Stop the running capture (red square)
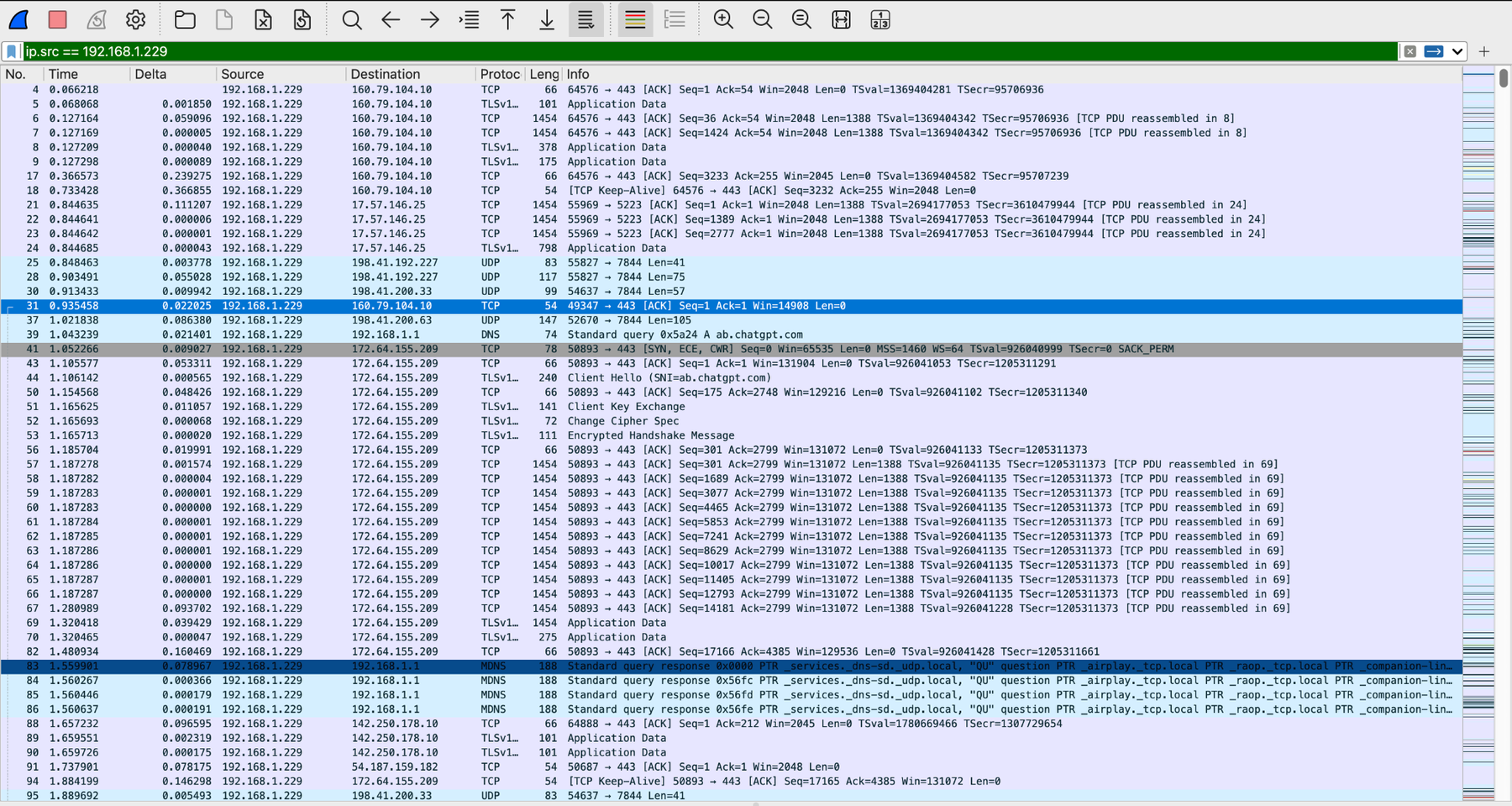This screenshot has height=806, width=1512. [57, 19]
